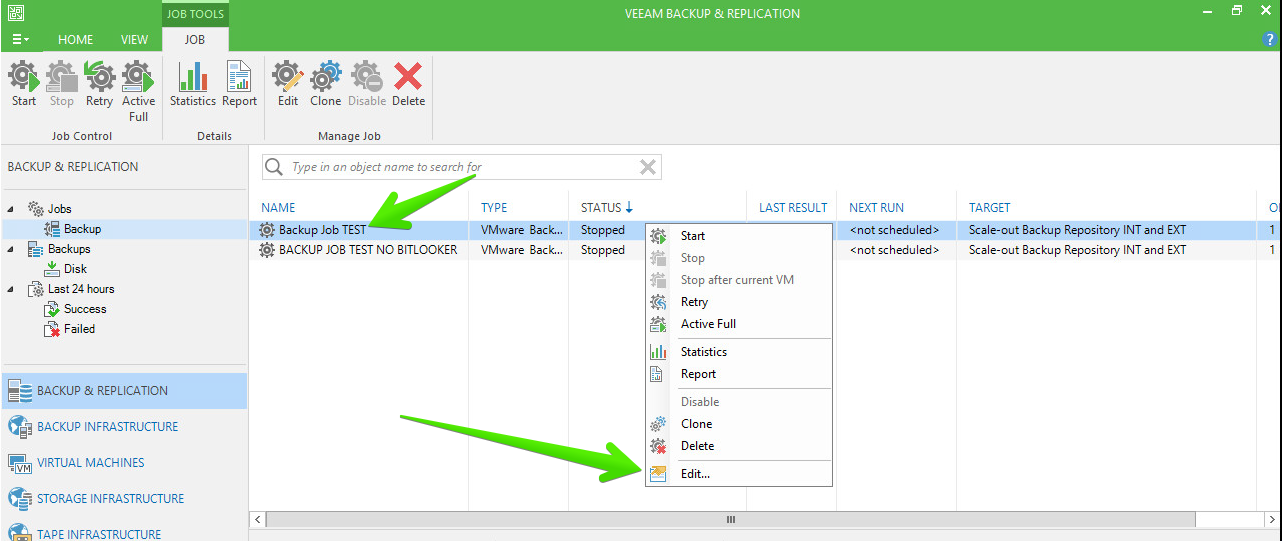Choose Clone in the context menu
The image size is (1282, 541).
[738, 424]
